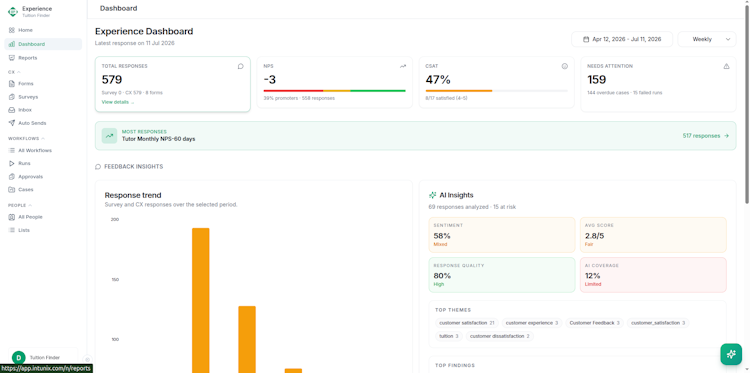Screen dimensions: 750x373
Task: Open the Inbox icon in sidebar
Action: [12, 110]
